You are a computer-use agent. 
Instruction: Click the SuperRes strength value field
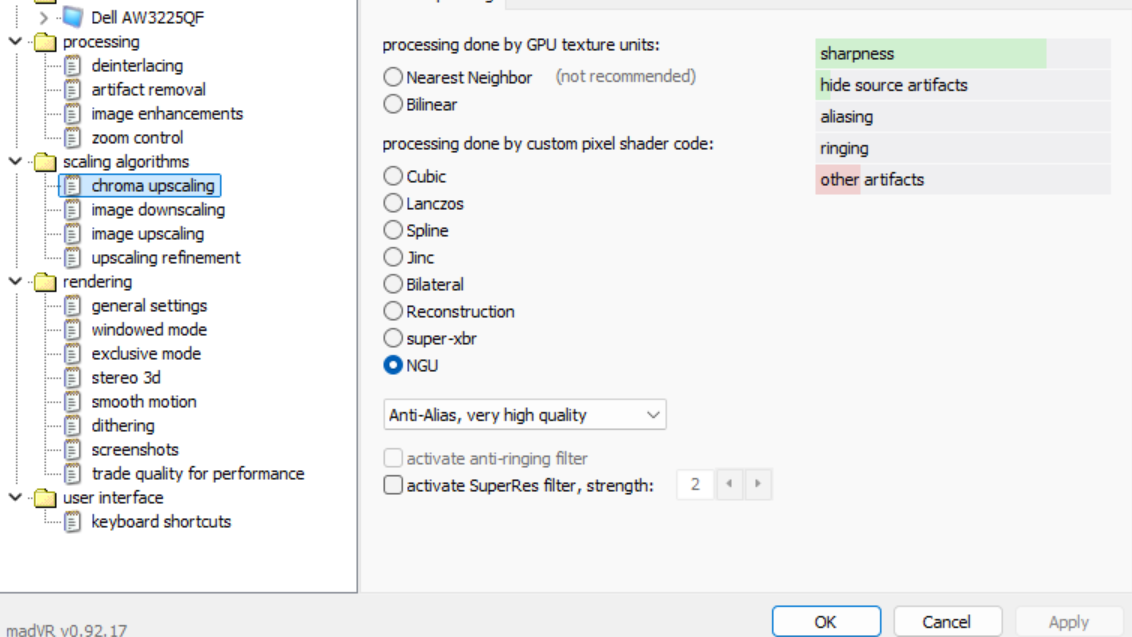(695, 484)
